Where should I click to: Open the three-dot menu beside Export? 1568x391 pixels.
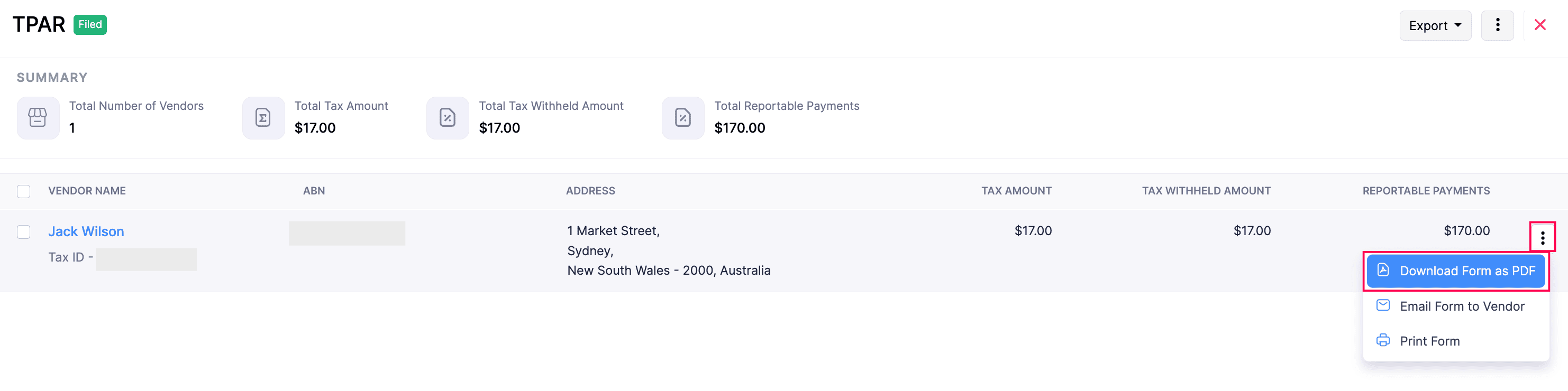(1498, 25)
